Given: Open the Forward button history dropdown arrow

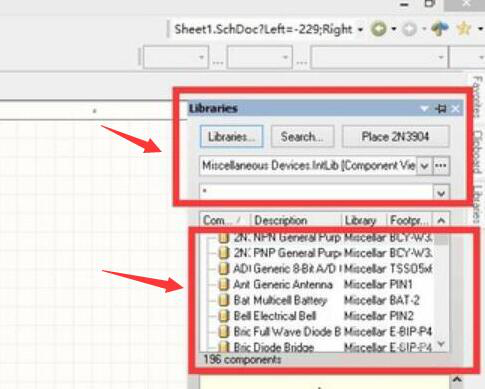Looking at the screenshot, I should (424, 29).
